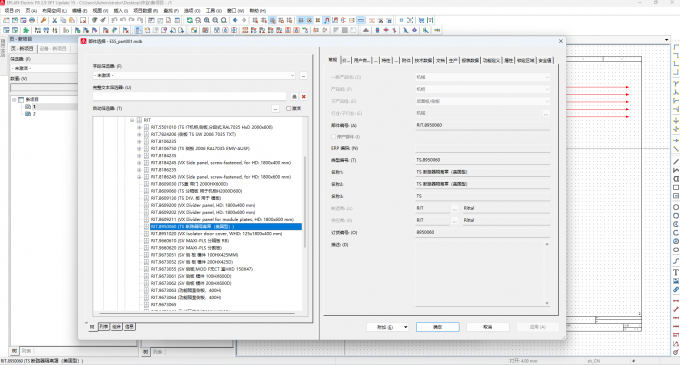Viewport: 680px width, 365px height.
Task: Toggle the checkbox above the ERP number field
Action: pyautogui.click(x=333, y=137)
